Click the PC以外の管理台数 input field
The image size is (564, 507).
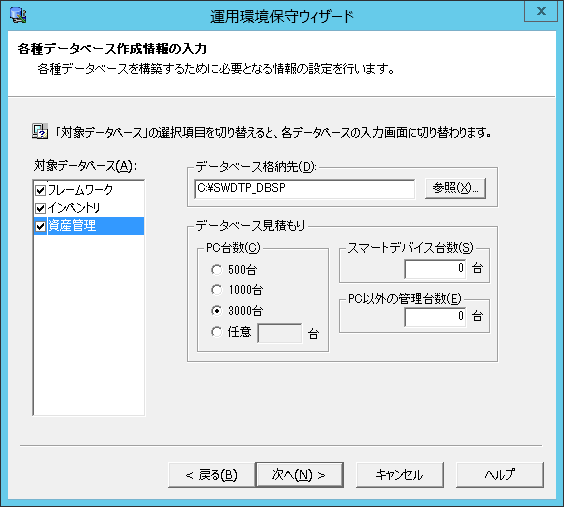pos(435,317)
